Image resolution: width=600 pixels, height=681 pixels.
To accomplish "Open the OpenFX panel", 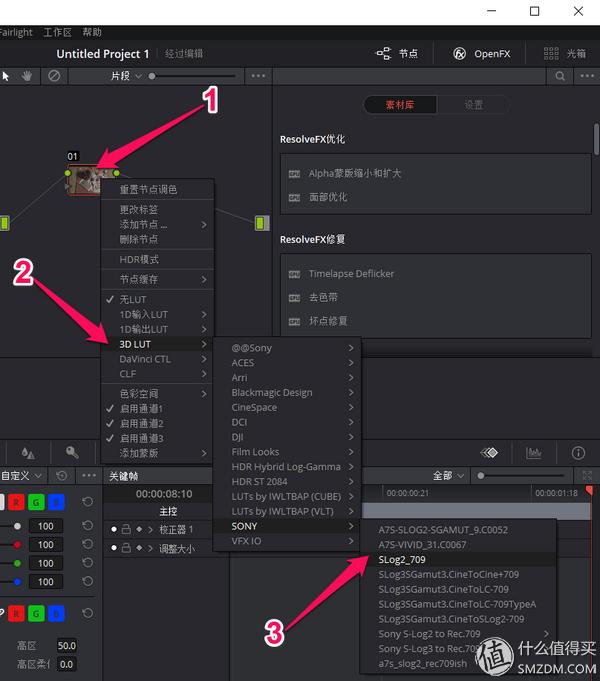I will (x=482, y=54).
